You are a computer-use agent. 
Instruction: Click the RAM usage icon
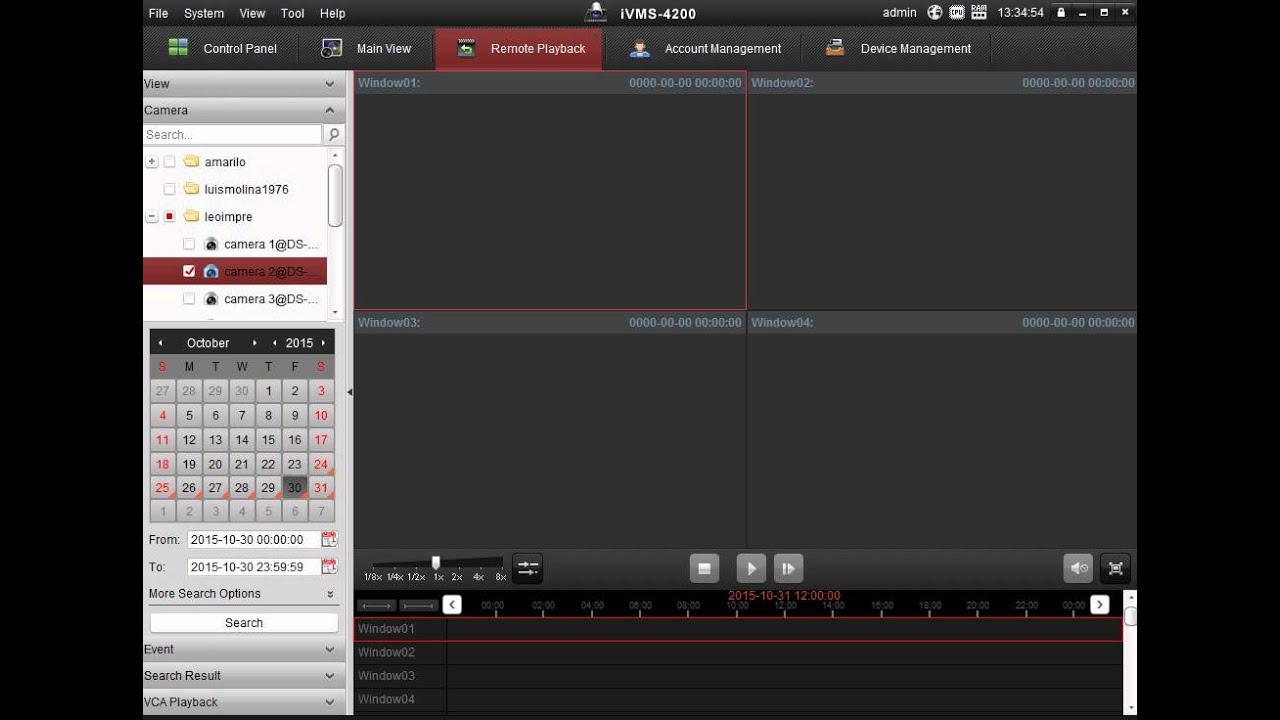(x=979, y=13)
